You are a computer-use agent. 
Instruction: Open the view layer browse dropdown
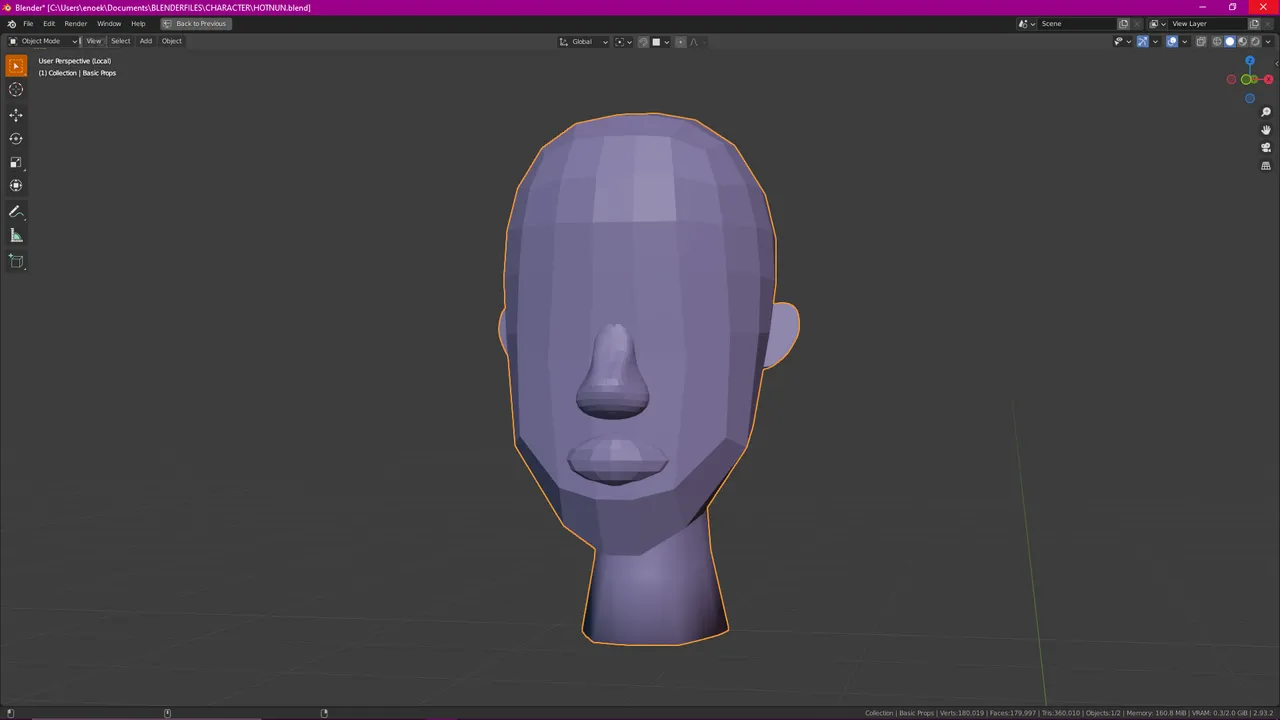coord(1157,24)
